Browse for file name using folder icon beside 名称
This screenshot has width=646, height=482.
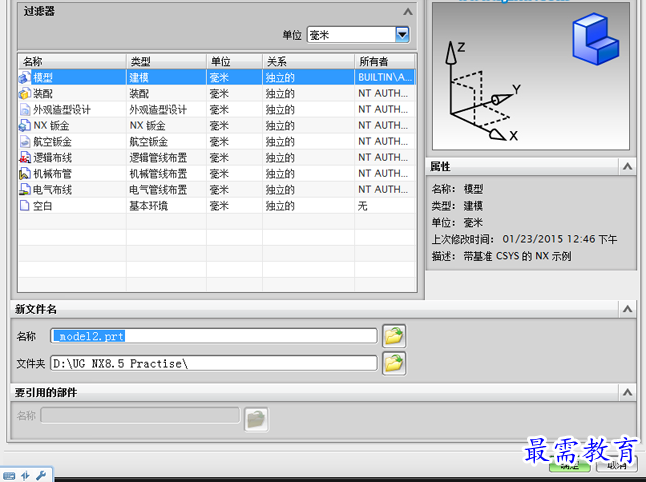394,336
